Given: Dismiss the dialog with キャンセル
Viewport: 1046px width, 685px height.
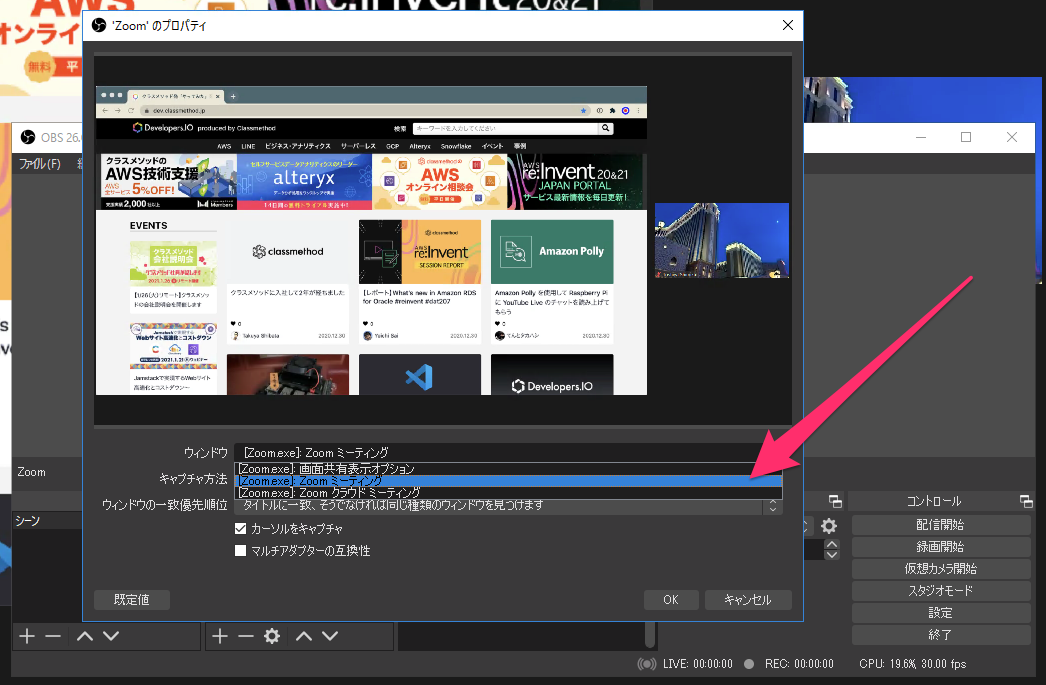Looking at the screenshot, I should pos(748,600).
